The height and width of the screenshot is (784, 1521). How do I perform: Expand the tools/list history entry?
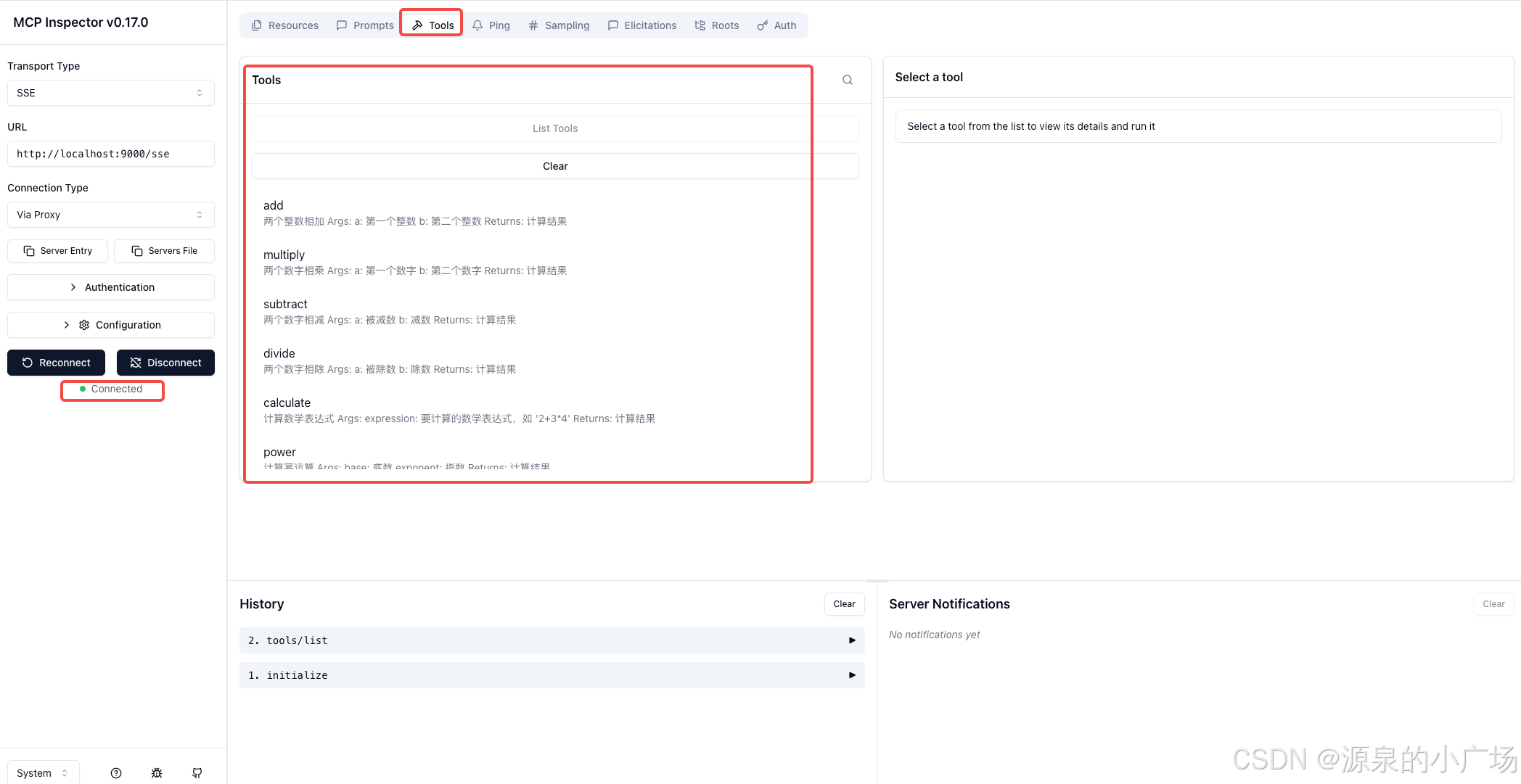tap(552, 640)
